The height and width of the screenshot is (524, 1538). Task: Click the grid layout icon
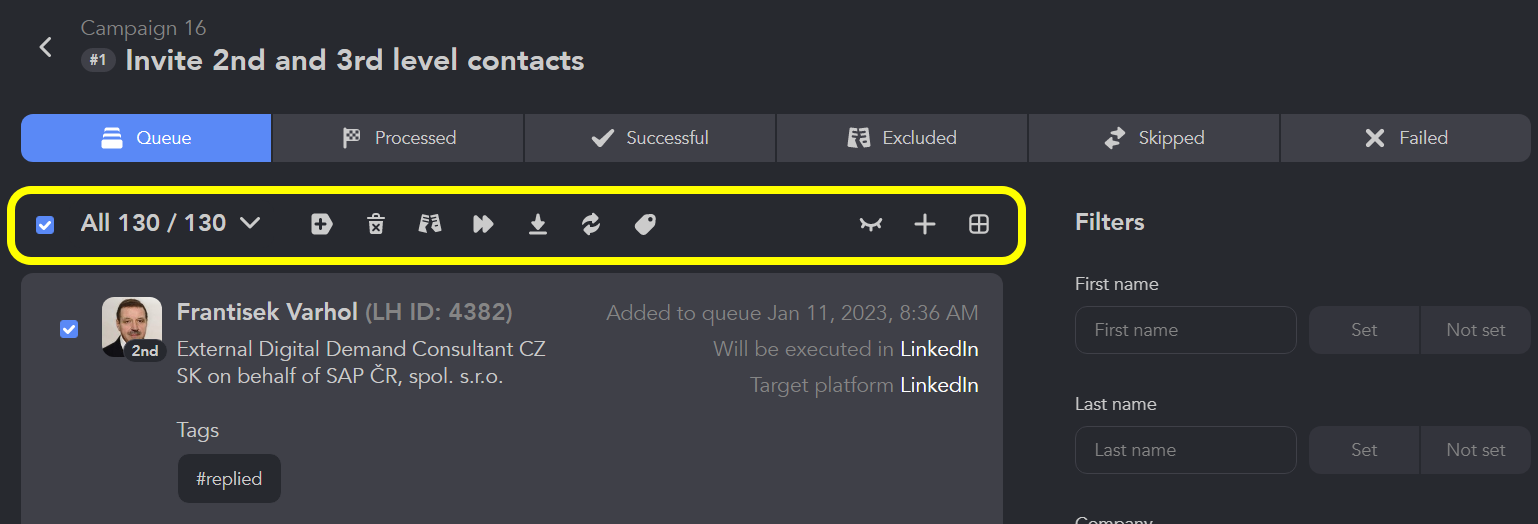(x=979, y=224)
